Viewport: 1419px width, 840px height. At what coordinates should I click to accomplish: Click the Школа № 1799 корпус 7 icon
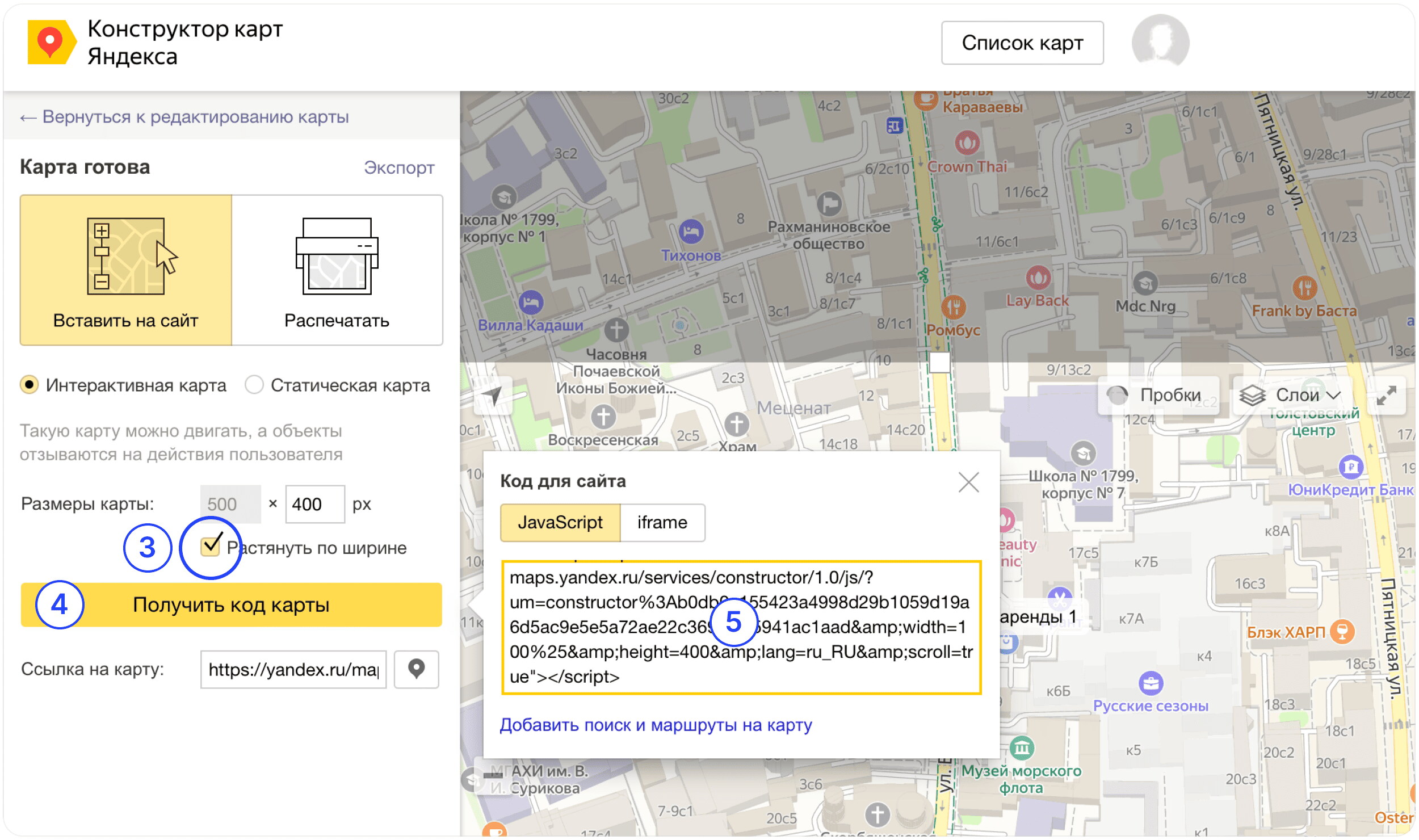click(x=1083, y=453)
